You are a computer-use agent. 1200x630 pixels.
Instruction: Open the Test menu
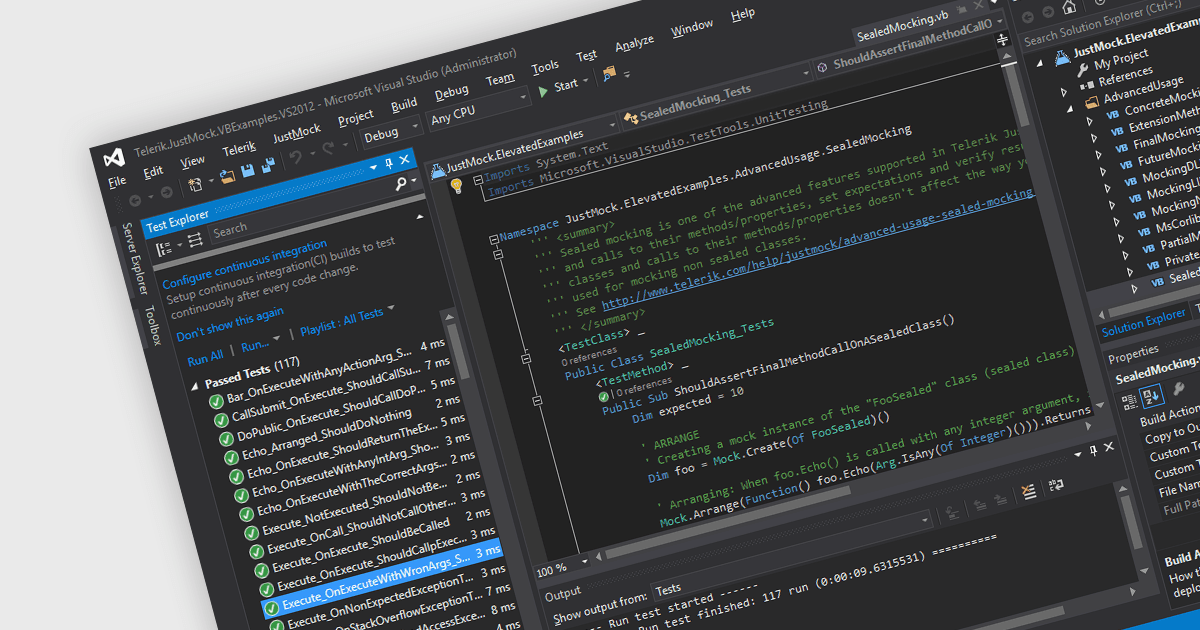click(x=587, y=56)
